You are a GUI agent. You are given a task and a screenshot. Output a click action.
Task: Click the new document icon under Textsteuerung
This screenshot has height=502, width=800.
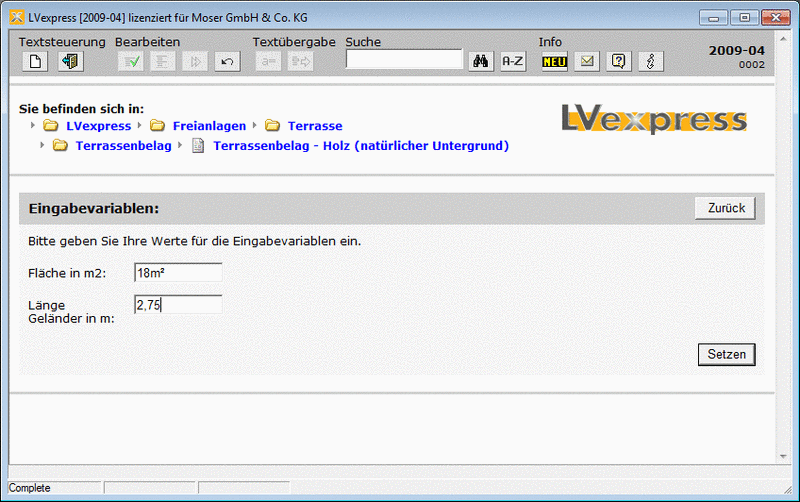click(x=35, y=62)
